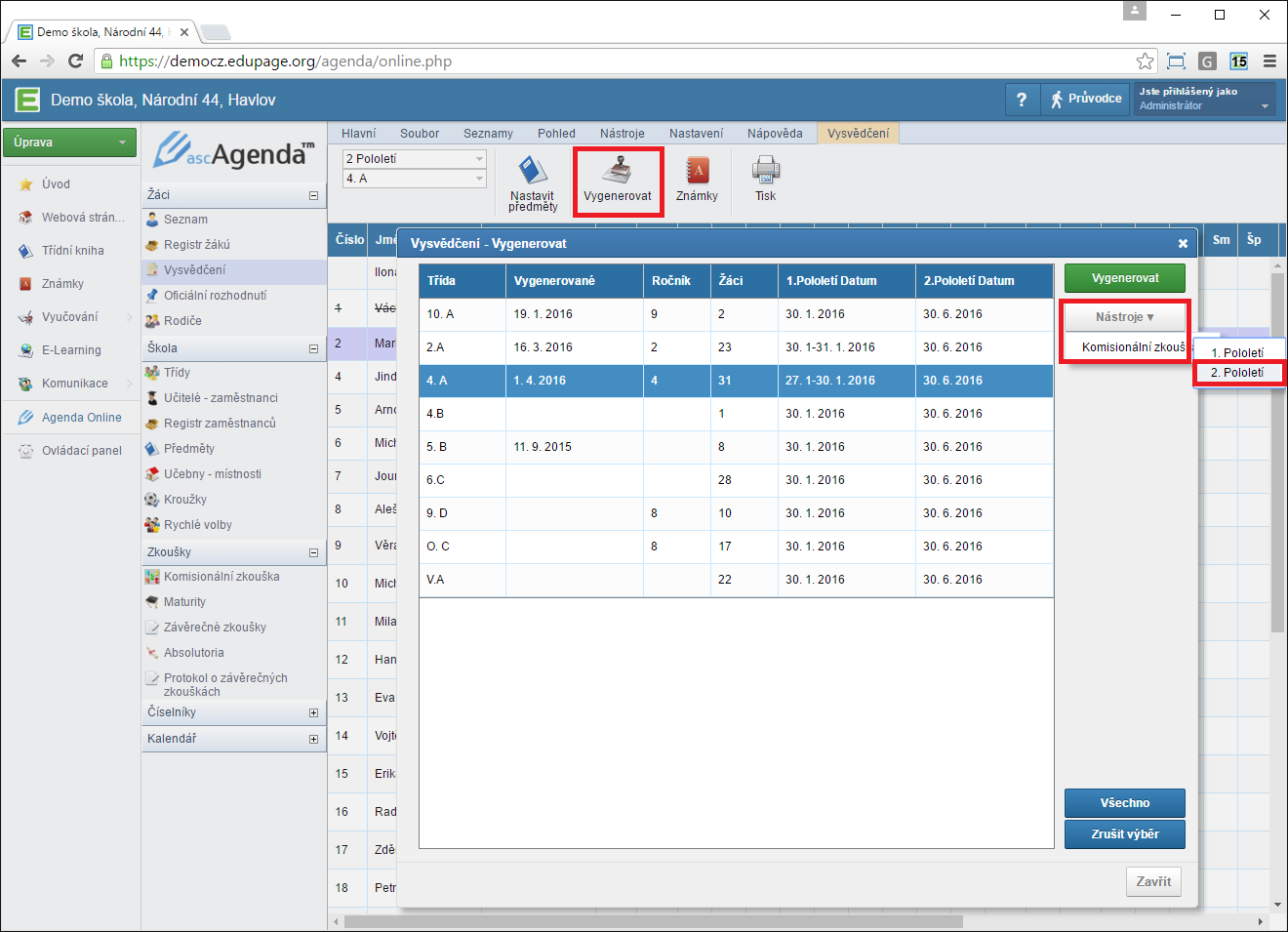Open the green Úprava dropdown
This screenshot has width=1288, height=932.
click(69, 142)
